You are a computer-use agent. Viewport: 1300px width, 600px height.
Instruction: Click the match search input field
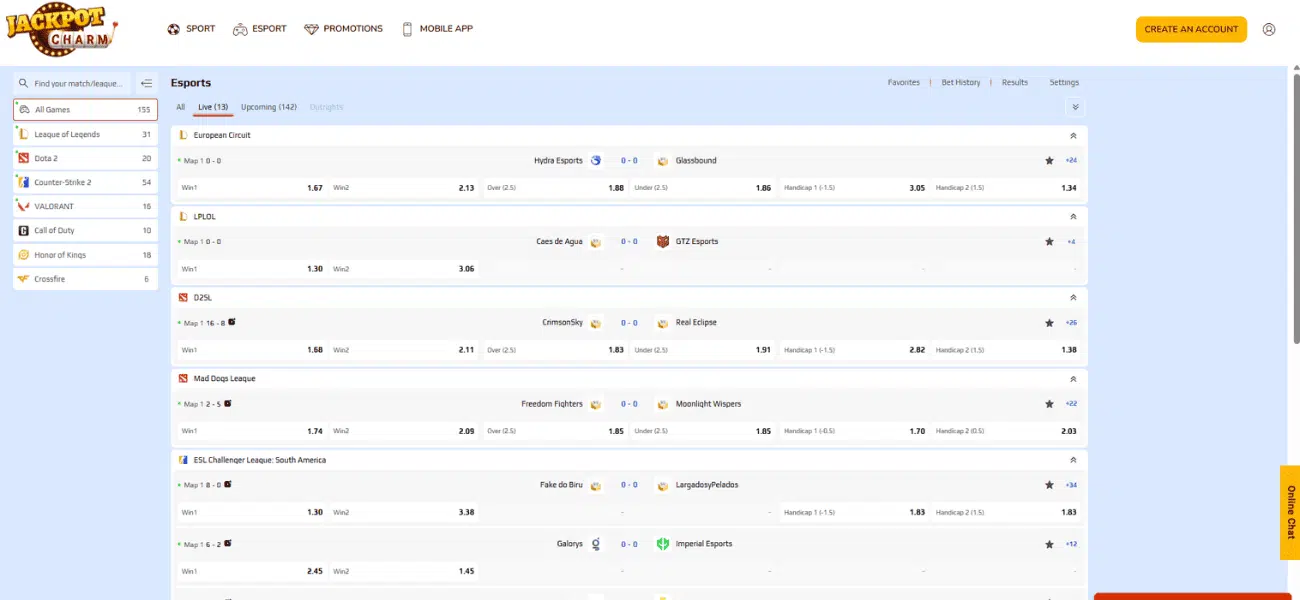click(73, 84)
